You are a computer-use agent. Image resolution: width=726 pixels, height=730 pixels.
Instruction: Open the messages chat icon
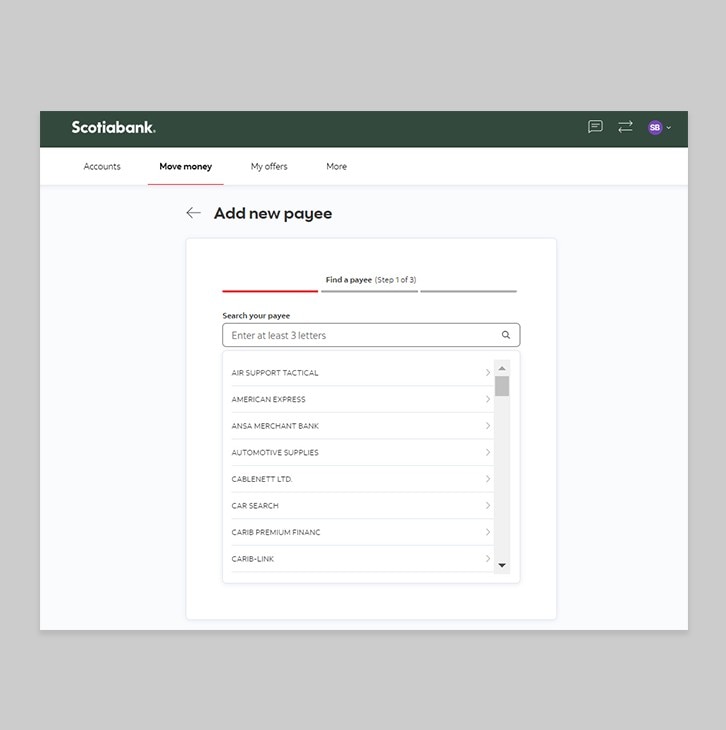[x=595, y=127]
